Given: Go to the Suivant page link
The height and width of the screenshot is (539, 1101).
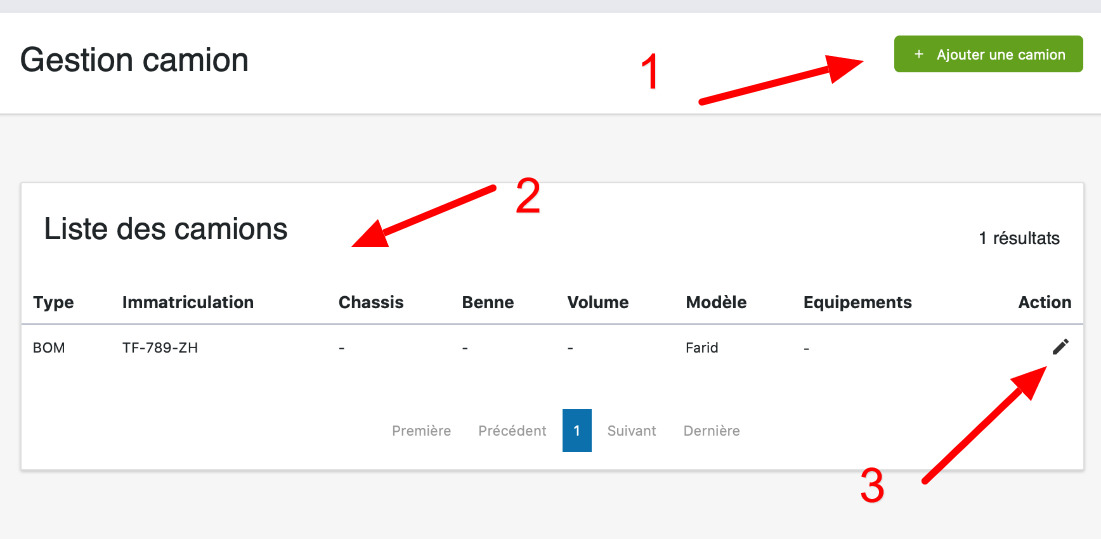Looking at the screenshot, I should pos(632,431).
